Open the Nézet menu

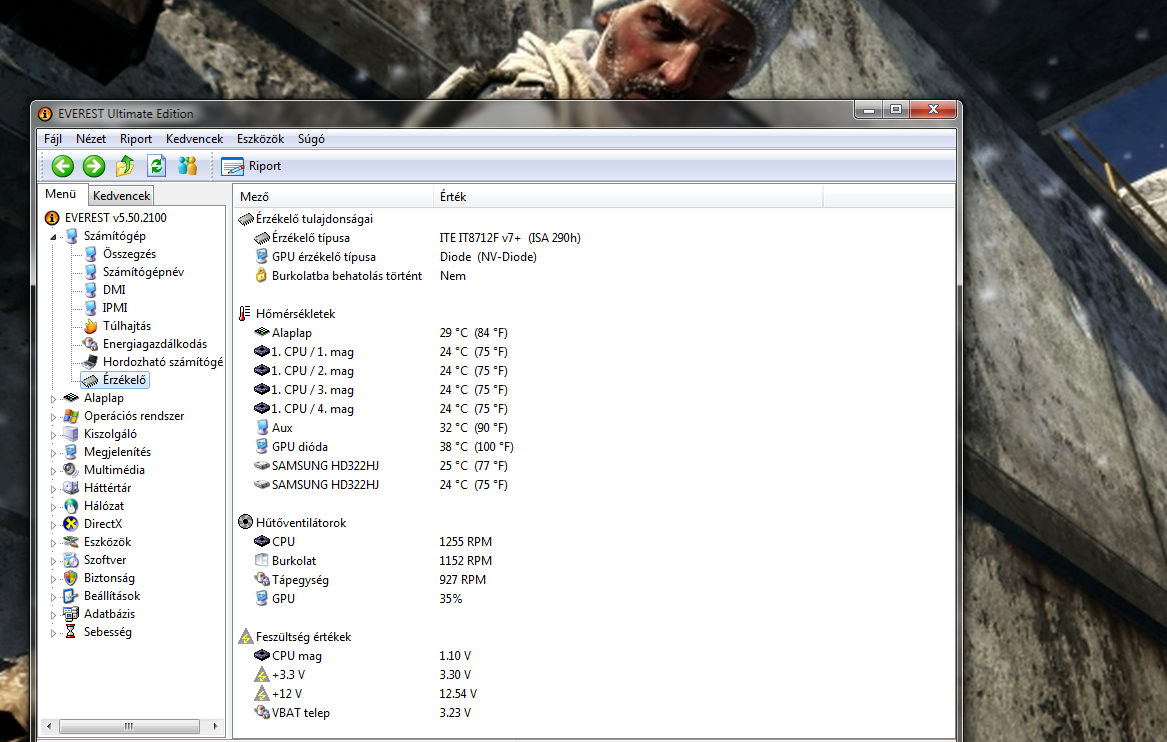click(91, 138)
